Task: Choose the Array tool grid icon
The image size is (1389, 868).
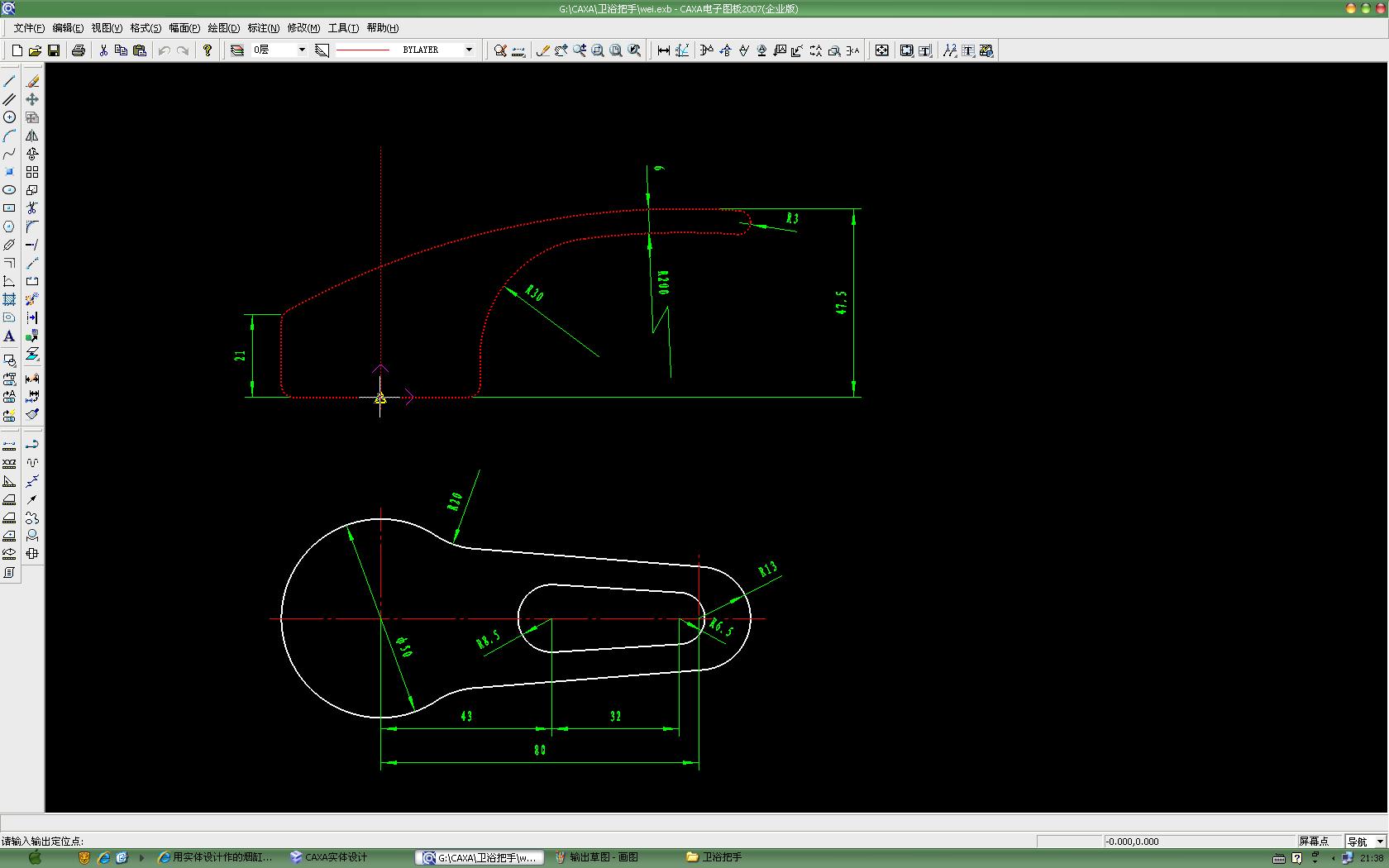Action: (32, 172)
